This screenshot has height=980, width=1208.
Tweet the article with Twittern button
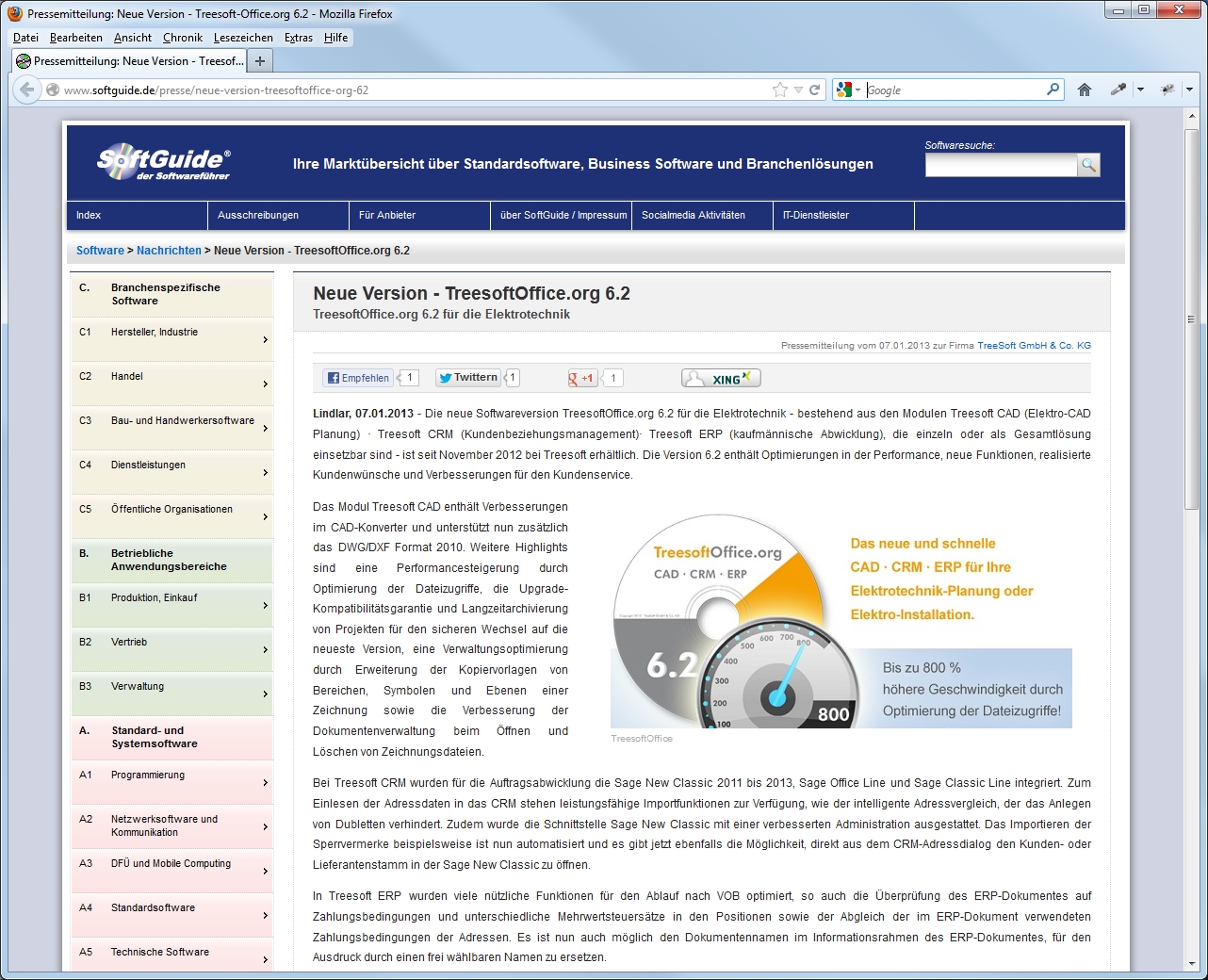pos(467,378)
